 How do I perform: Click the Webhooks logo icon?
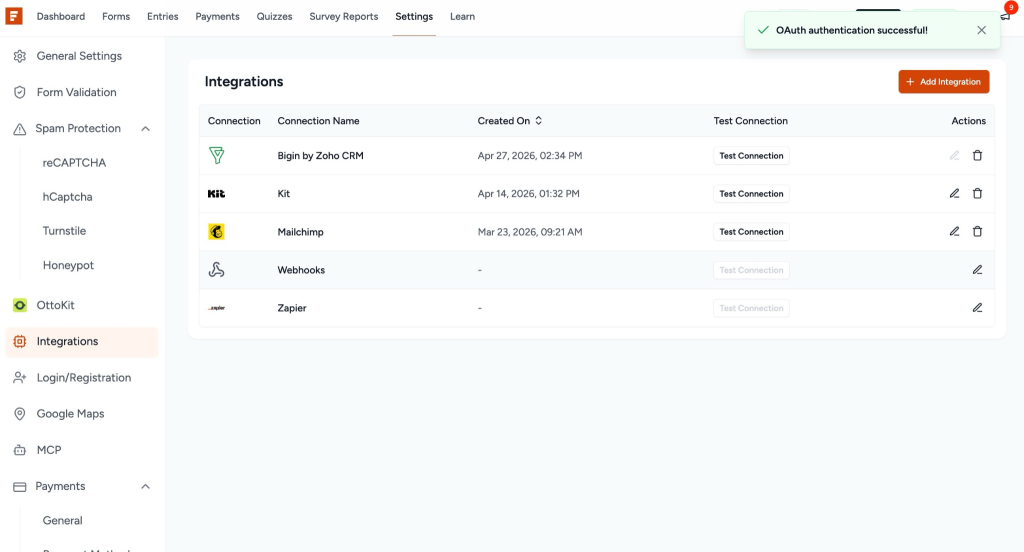(216, 270)
